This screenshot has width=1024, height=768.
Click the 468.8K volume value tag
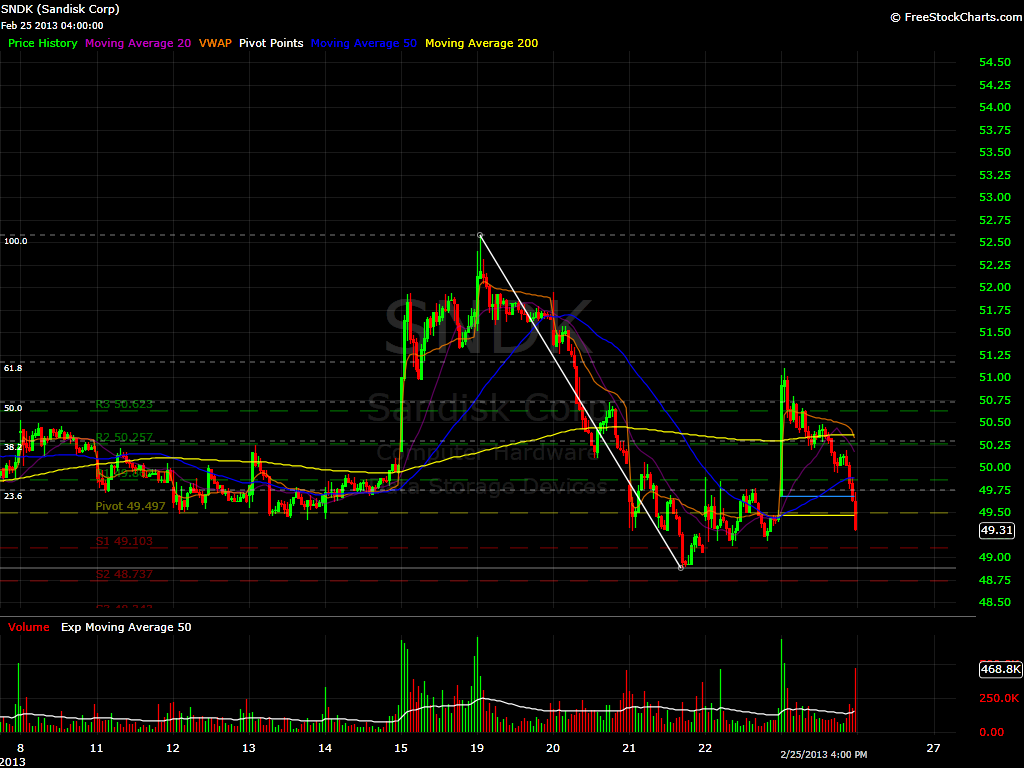(x=1000, y=669)
